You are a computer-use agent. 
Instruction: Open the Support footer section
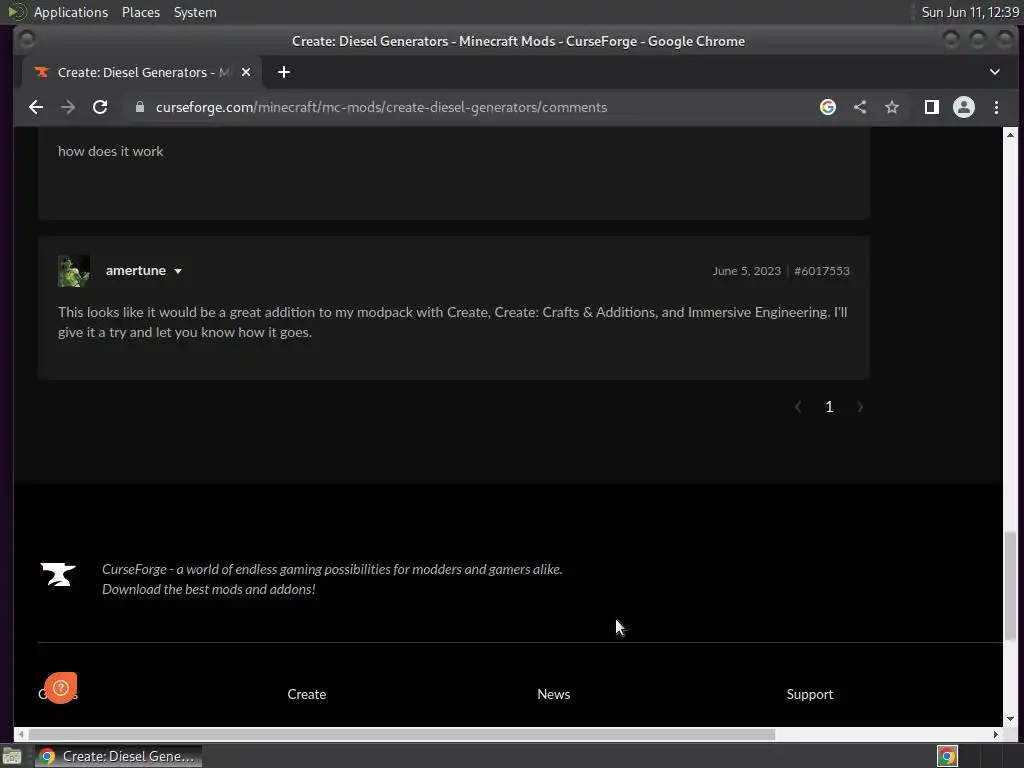coord(810,694)
